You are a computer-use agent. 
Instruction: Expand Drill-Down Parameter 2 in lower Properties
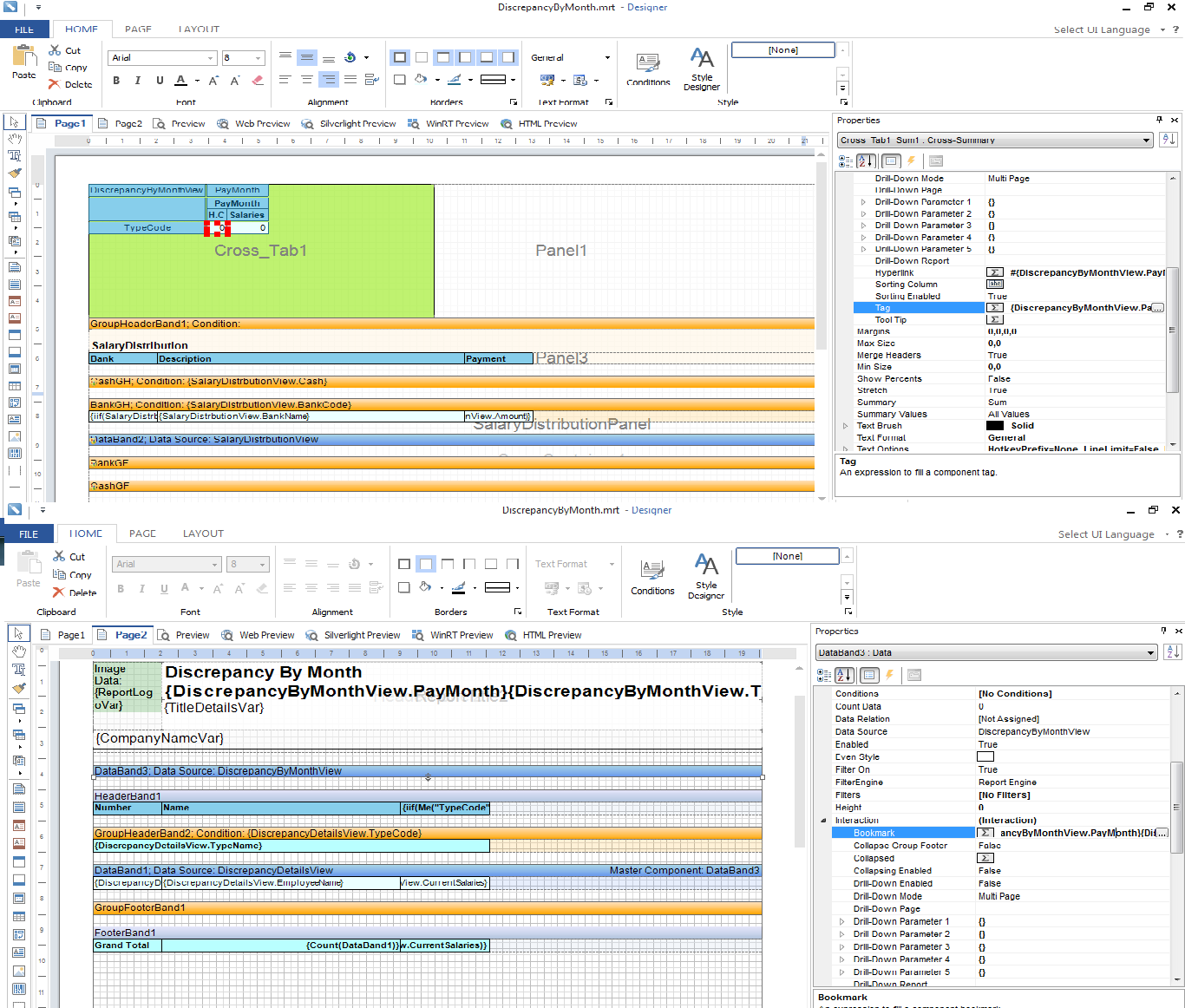841,934
